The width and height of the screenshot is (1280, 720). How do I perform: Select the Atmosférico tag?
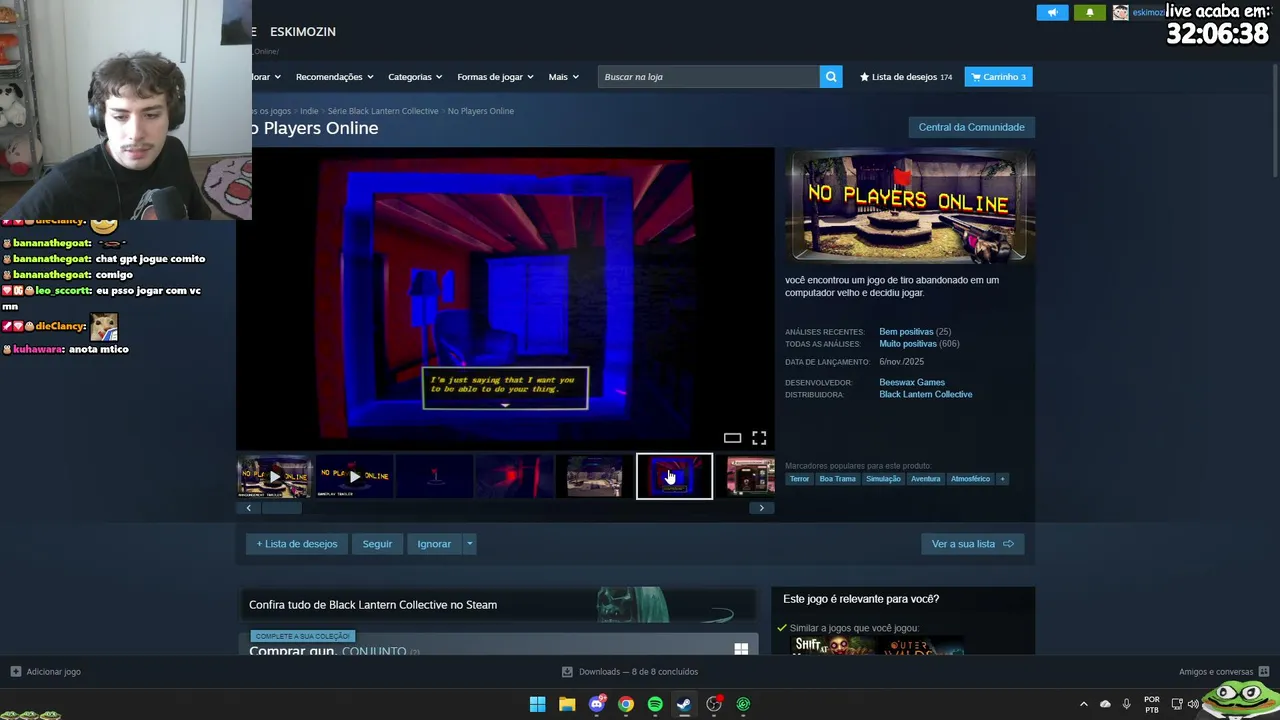coord(970,479)
